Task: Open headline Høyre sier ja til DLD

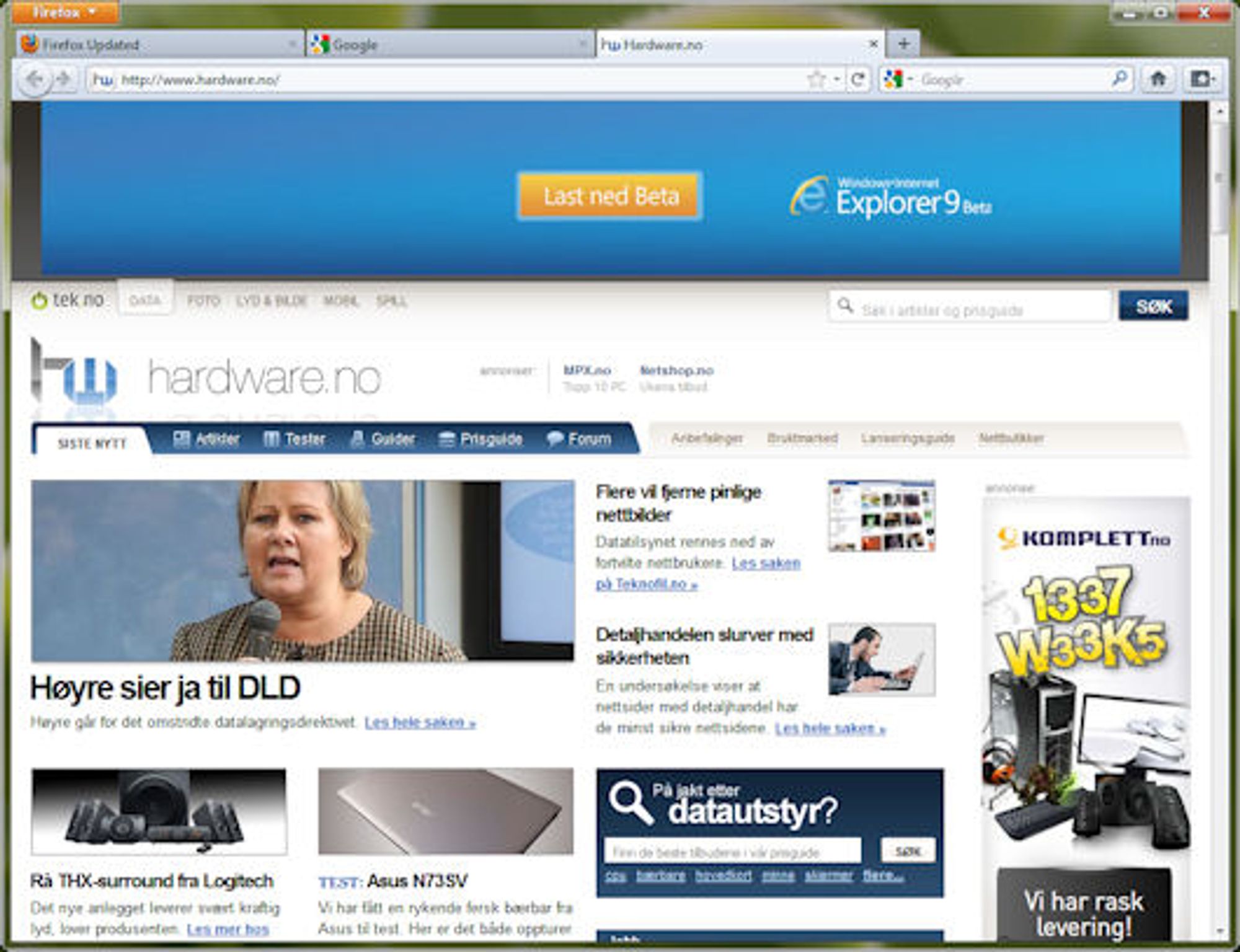Action: click(x=166, y=689)
